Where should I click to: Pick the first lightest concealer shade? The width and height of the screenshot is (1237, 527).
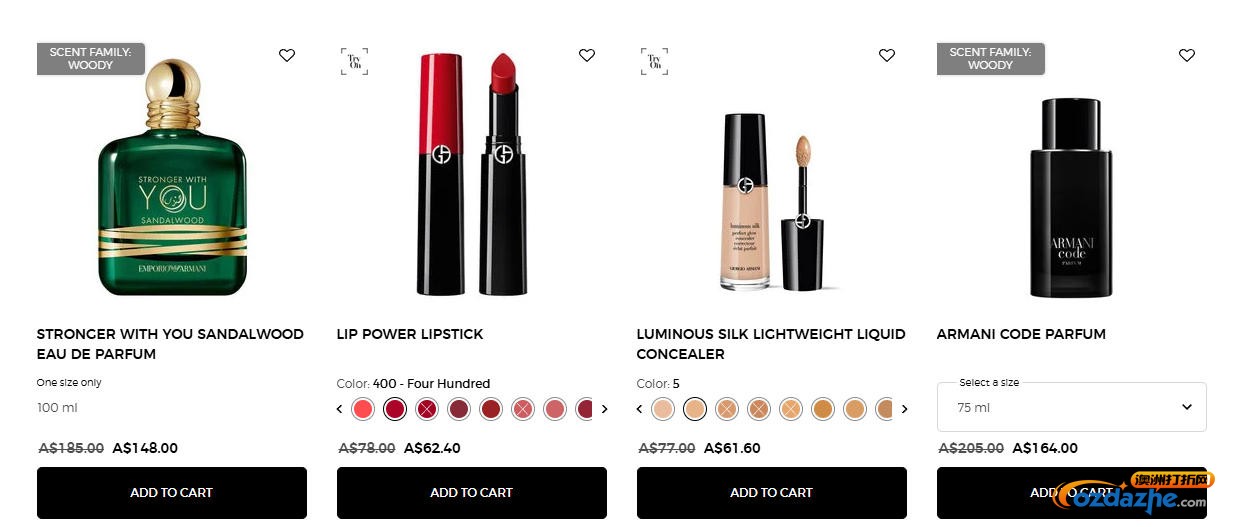pyautogui.click(x=663, y=409)
